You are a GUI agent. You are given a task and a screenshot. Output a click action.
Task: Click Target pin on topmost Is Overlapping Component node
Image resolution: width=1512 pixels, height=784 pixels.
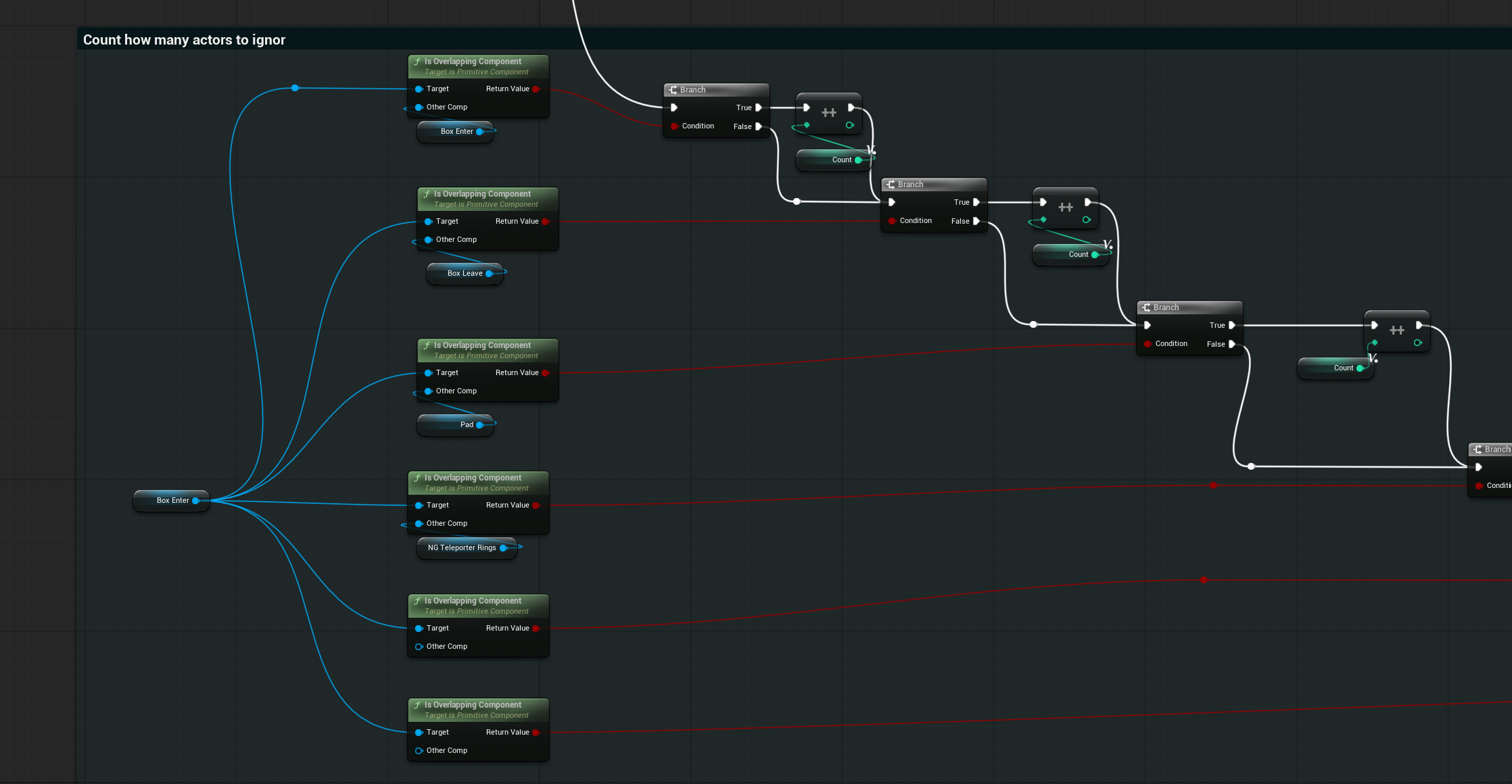(419, 89)
